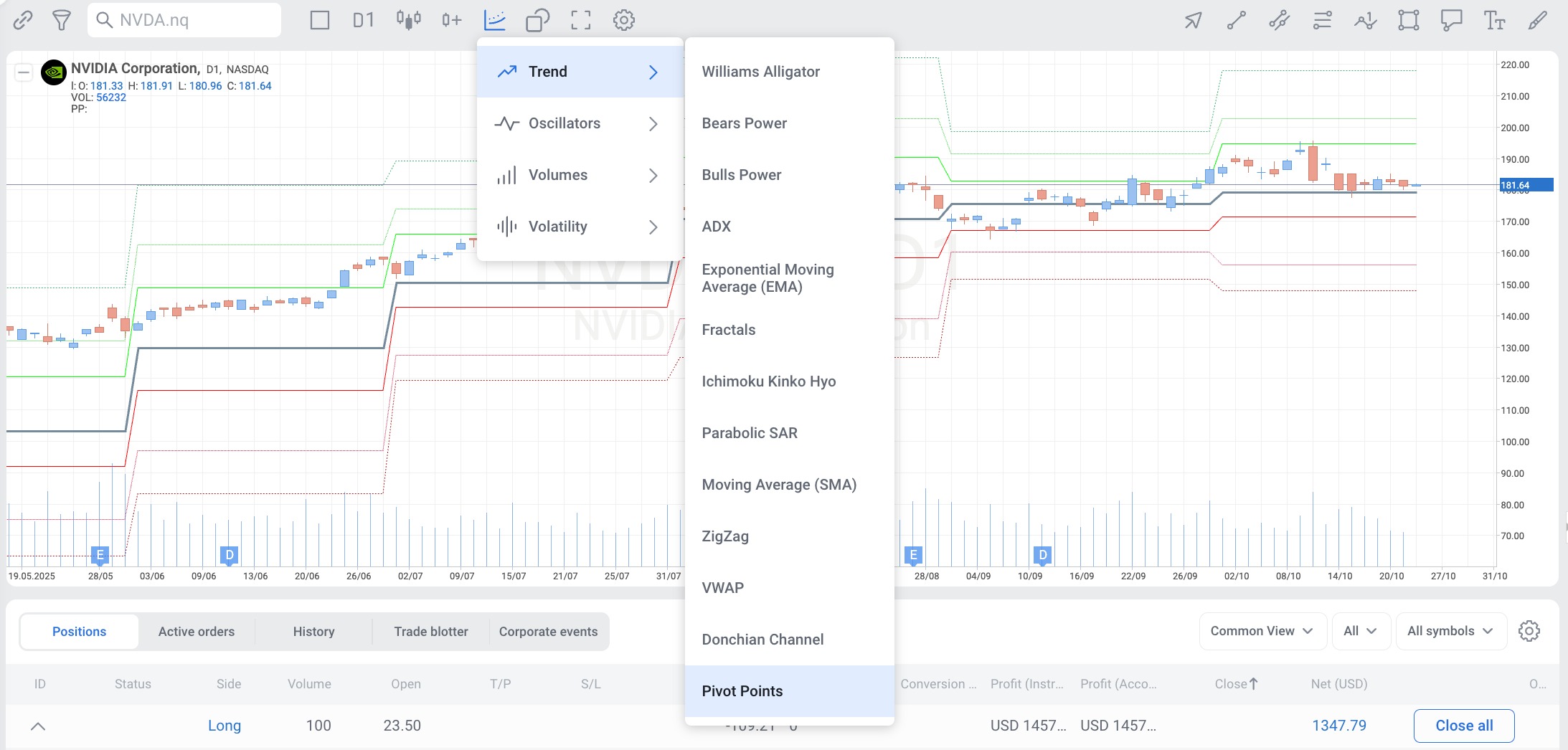
Task: Choose Parabolic SAR indicator
Action: [x=750, y=433]
